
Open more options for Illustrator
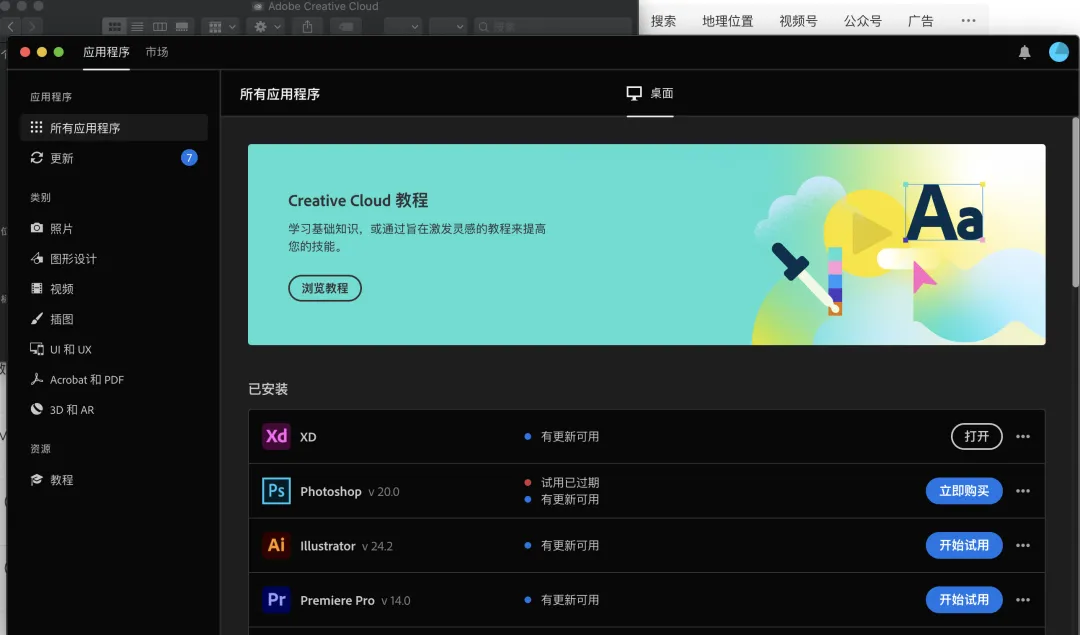pyautogui.click(x=1023, y=545)
